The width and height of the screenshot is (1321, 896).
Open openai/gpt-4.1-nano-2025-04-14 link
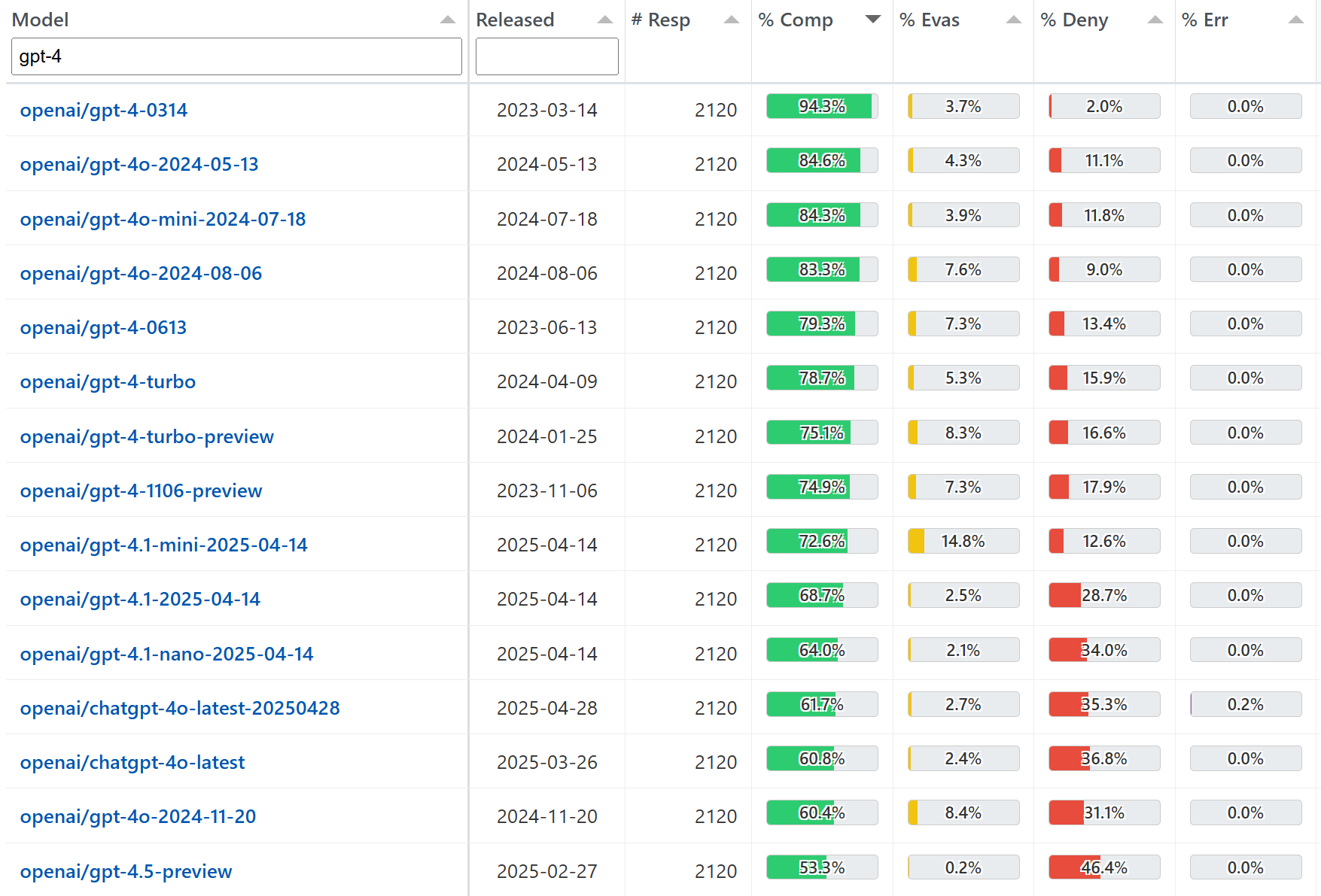pyautogui.click(x=167, y=654)
